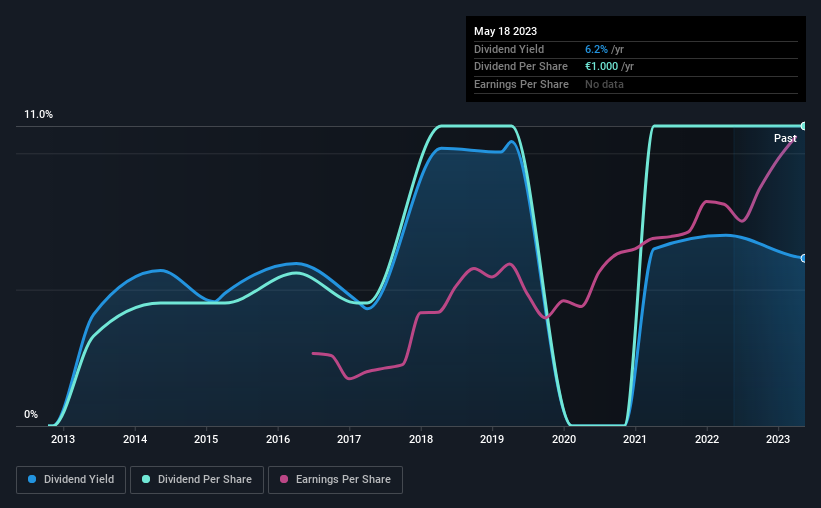
Task: Click the 2022 x-axis label
Action: (x=707, y=439)
